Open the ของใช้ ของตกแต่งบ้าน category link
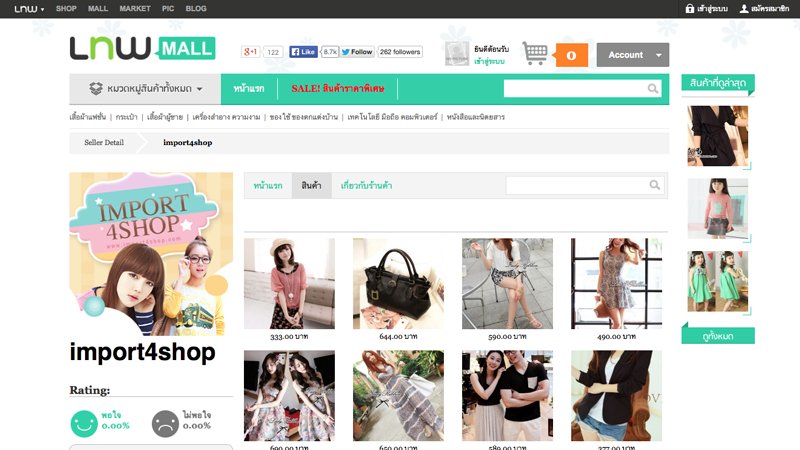The width and height of the screenshot is (800, 450). (x=304, y=117)
